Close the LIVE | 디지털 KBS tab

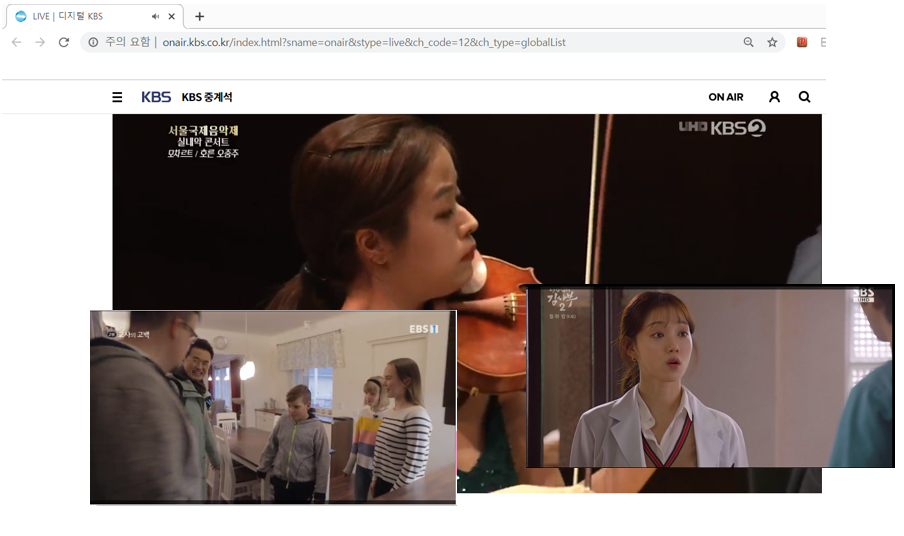click(171, 16)
